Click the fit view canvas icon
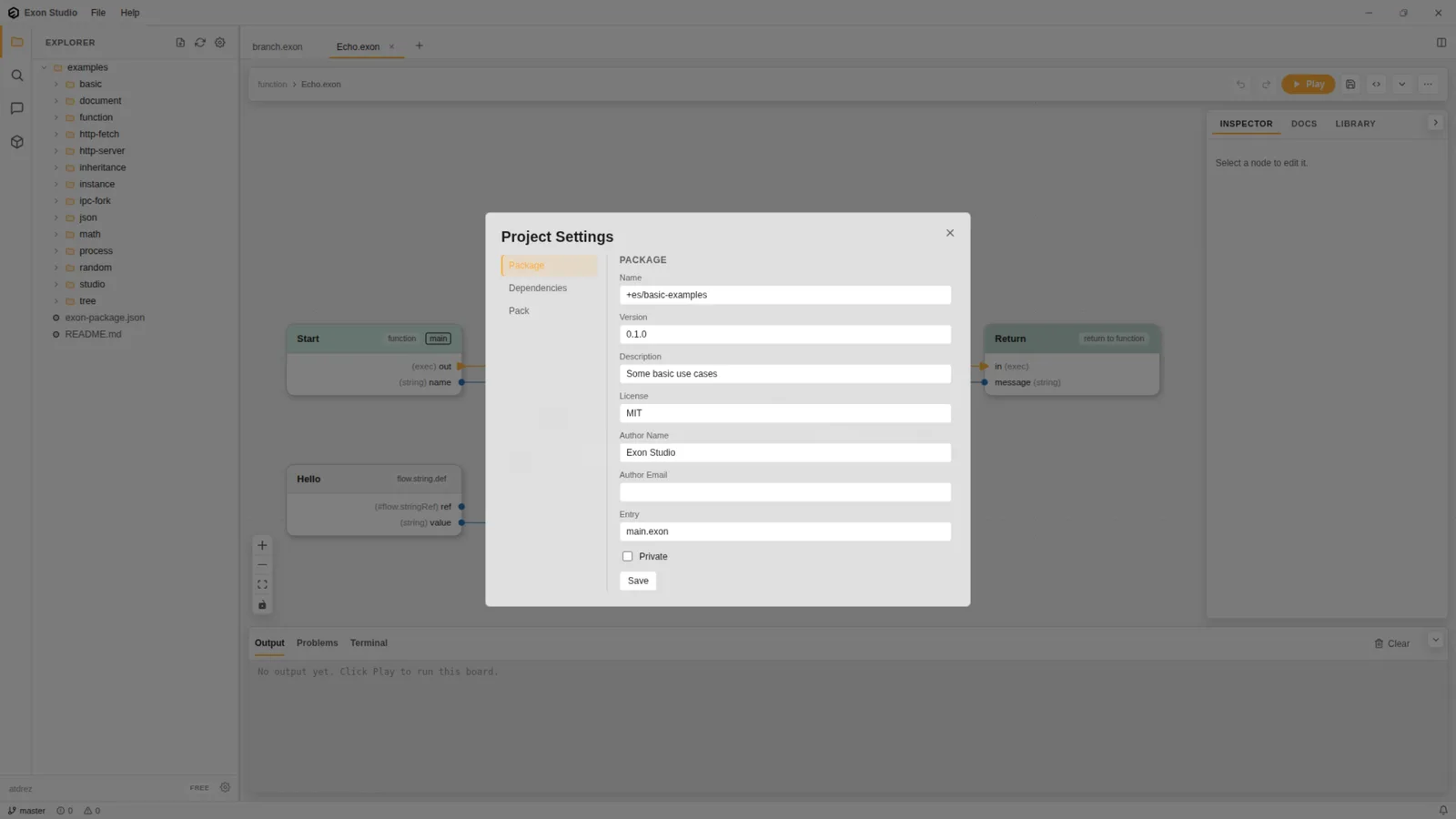1456x819 pixels. click(262, 585)
